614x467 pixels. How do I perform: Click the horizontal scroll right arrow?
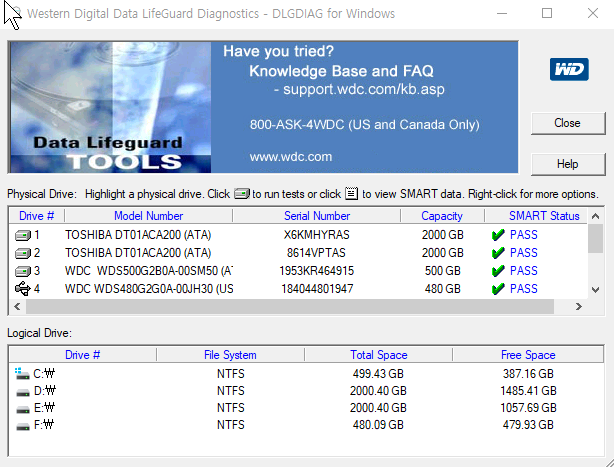(x=579, y=307)
